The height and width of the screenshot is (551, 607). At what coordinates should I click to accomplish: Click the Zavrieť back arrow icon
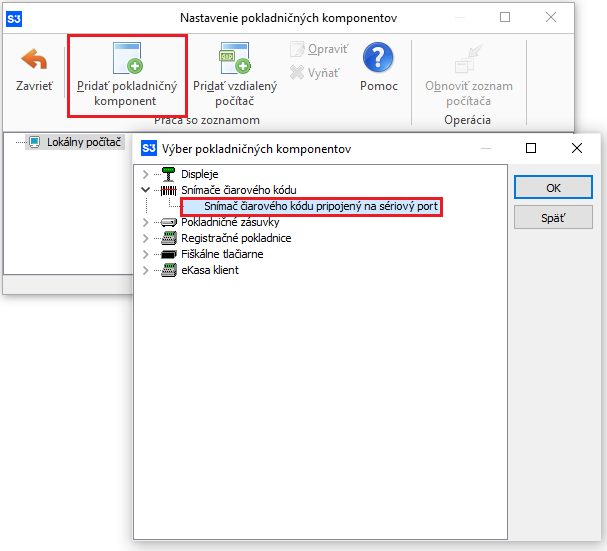[34, 59]
